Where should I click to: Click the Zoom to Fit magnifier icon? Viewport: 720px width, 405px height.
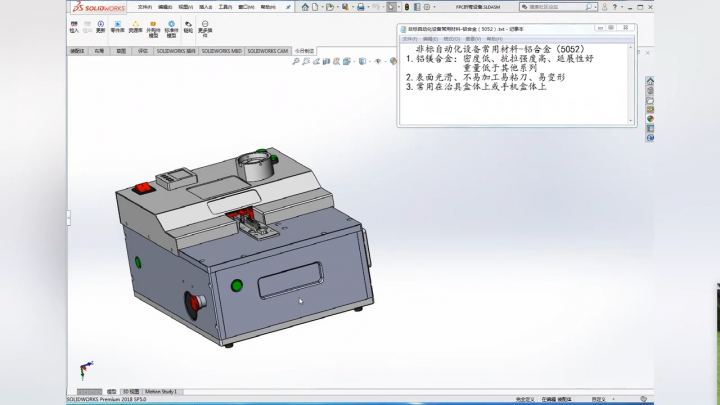[x=296, y=61]
